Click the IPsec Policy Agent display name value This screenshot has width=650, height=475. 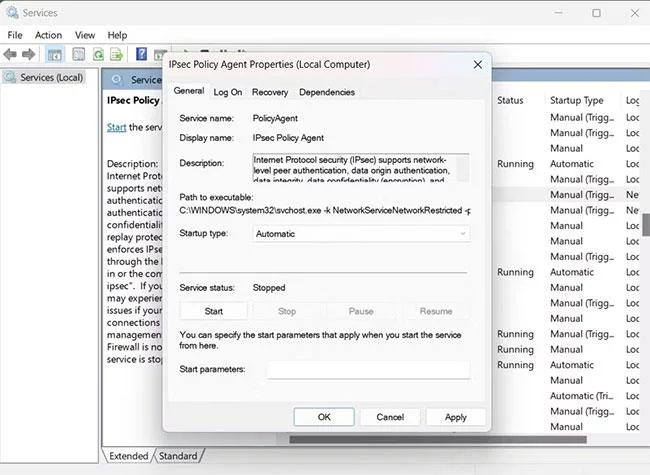coord(288,138)
